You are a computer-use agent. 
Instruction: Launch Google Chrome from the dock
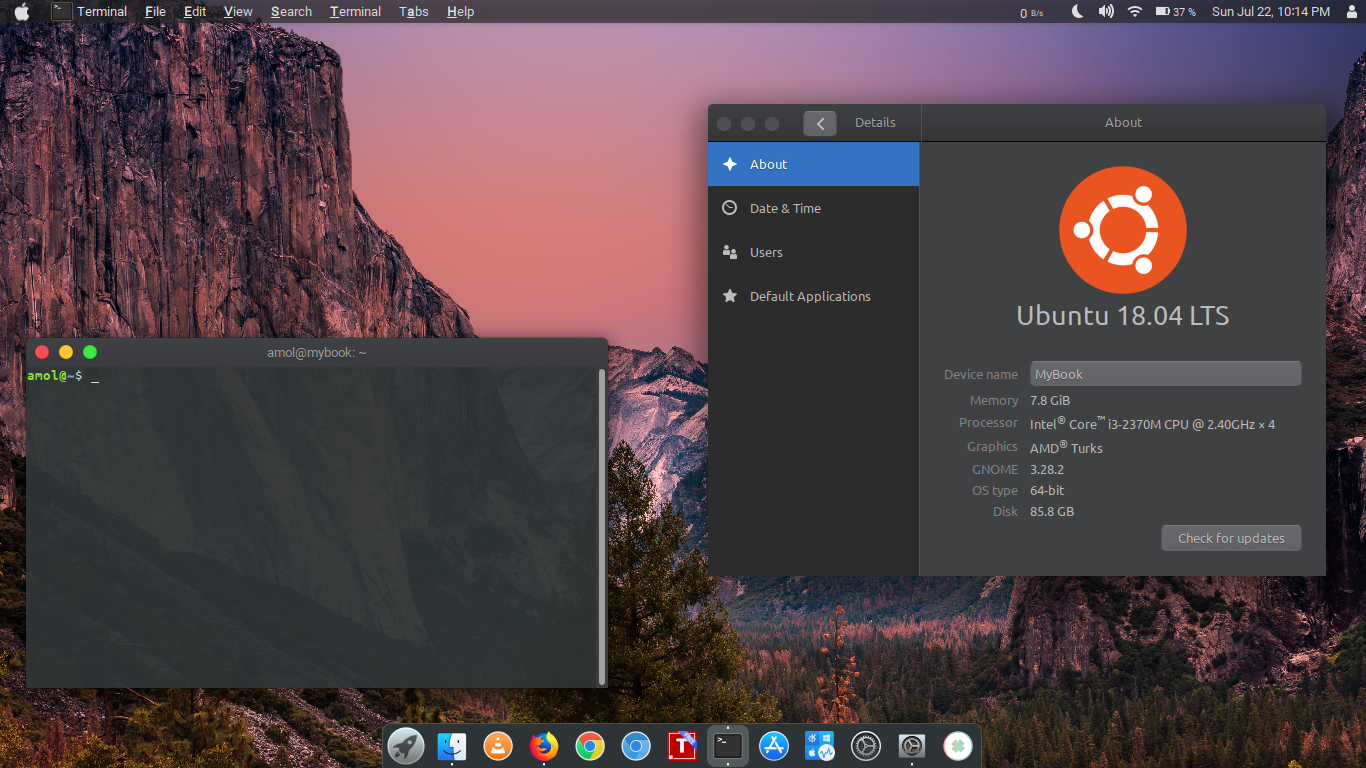coord(590,746)
